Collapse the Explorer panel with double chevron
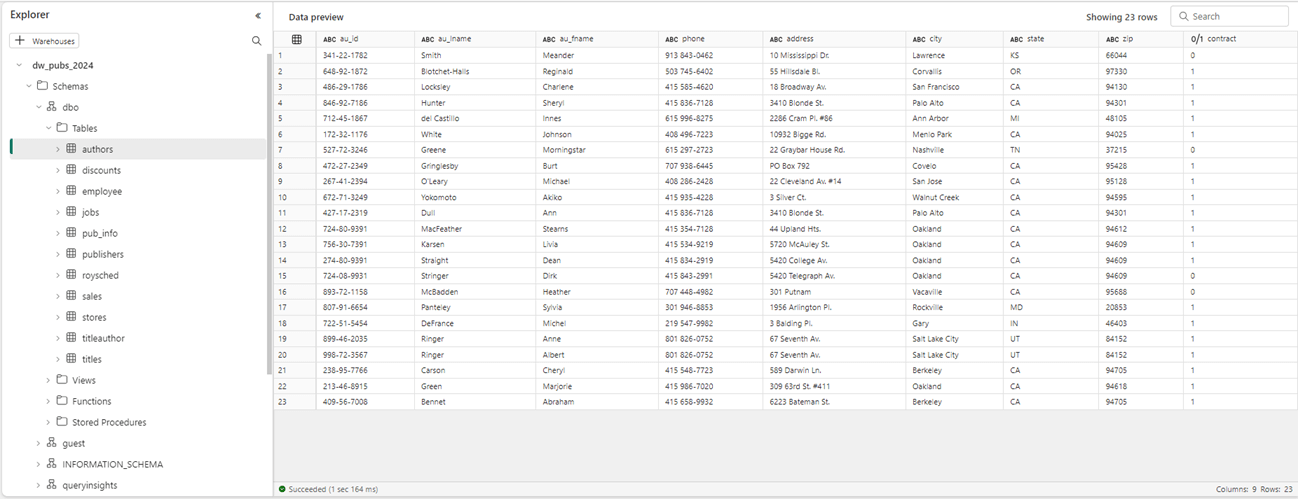 click(x=258, y=16)
